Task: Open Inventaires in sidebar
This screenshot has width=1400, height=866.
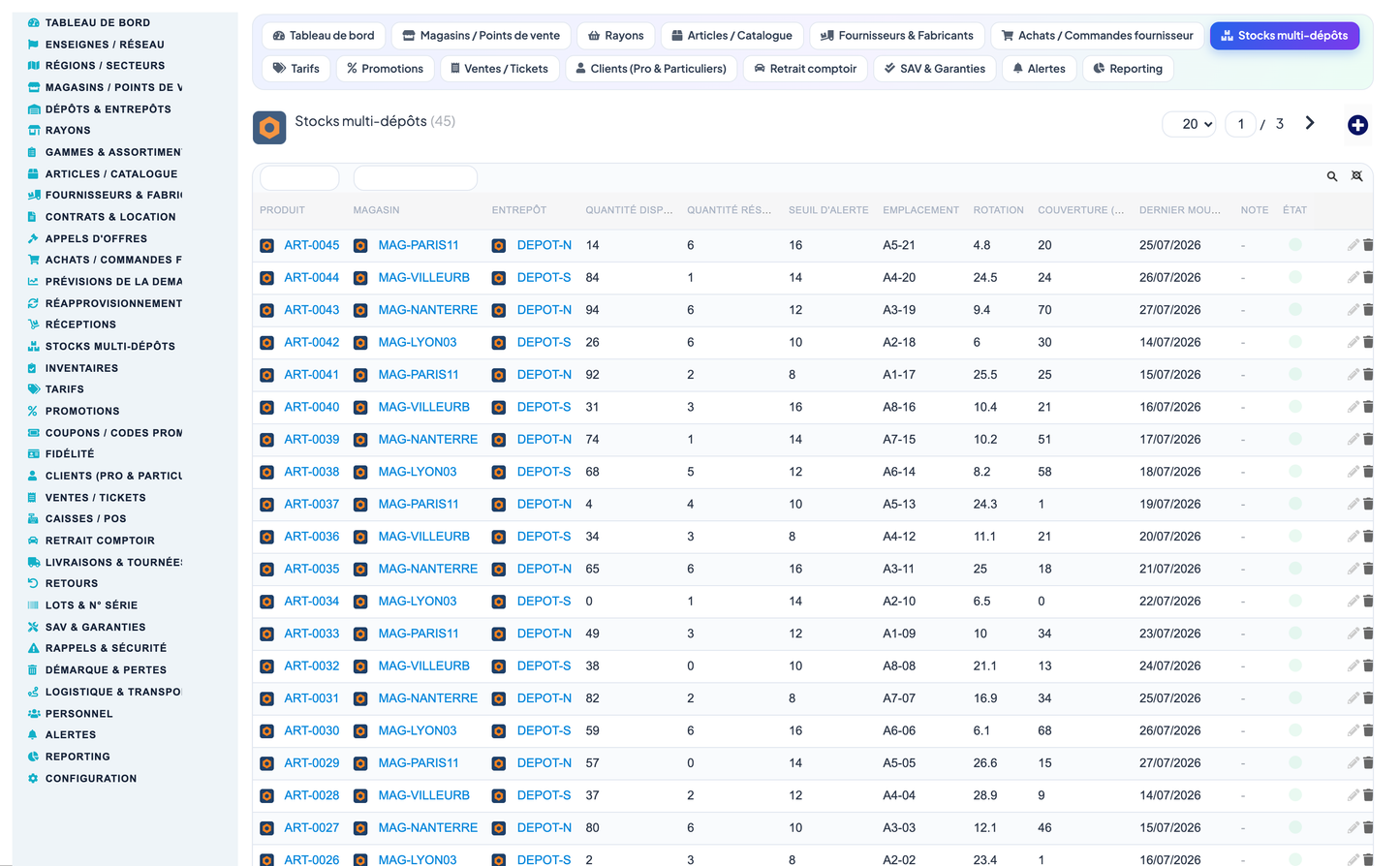Action: [73, 368]
